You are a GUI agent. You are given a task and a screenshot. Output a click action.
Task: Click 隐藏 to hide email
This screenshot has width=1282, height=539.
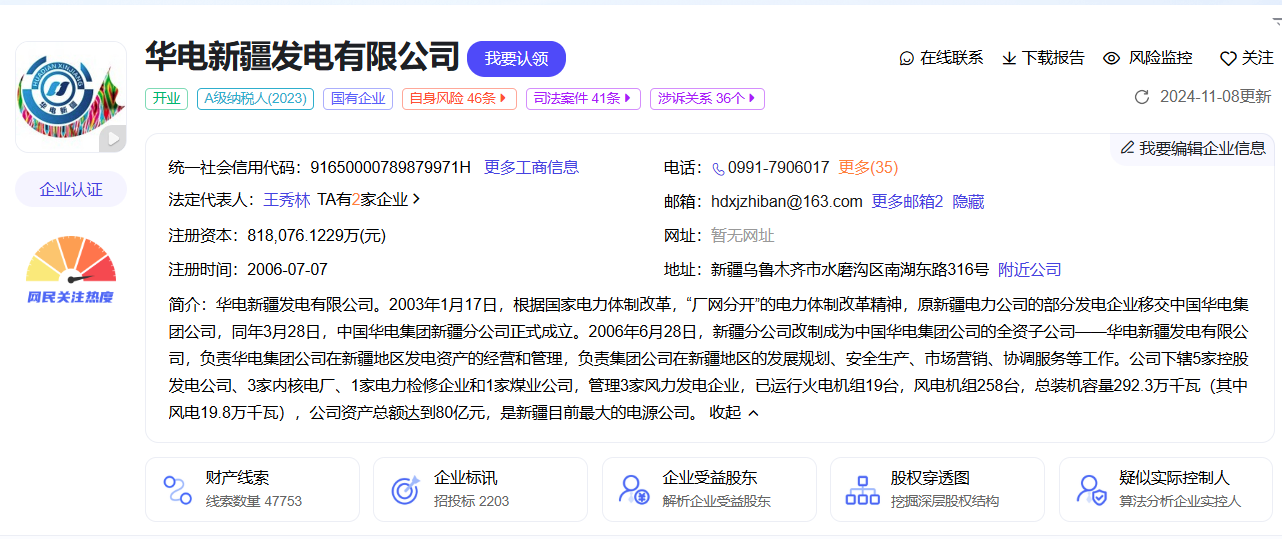[968, 201]
